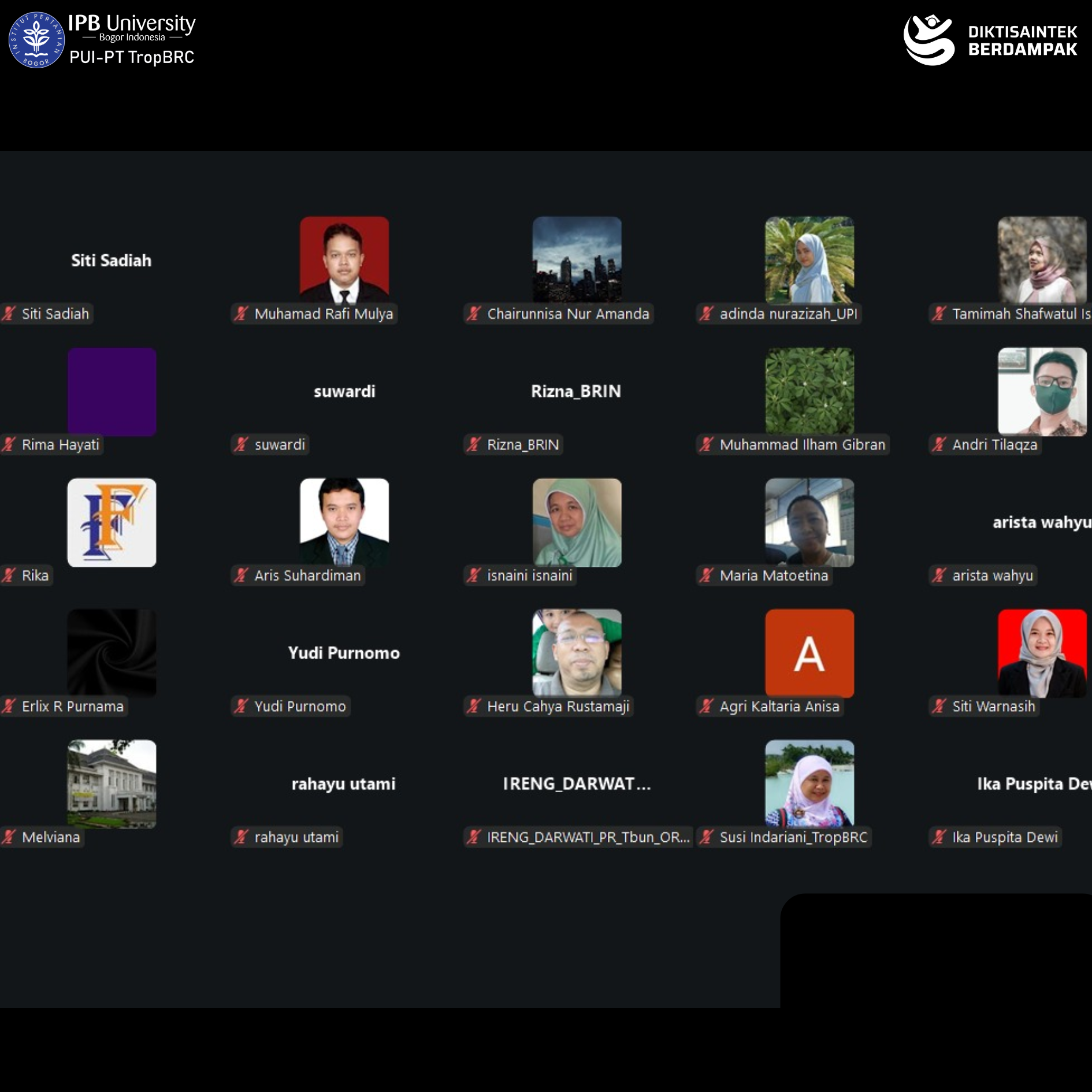Click muted mic icon beside Susi Indariani_TropBRC
Screen dimensions: 1092x1092
[706, 837]
